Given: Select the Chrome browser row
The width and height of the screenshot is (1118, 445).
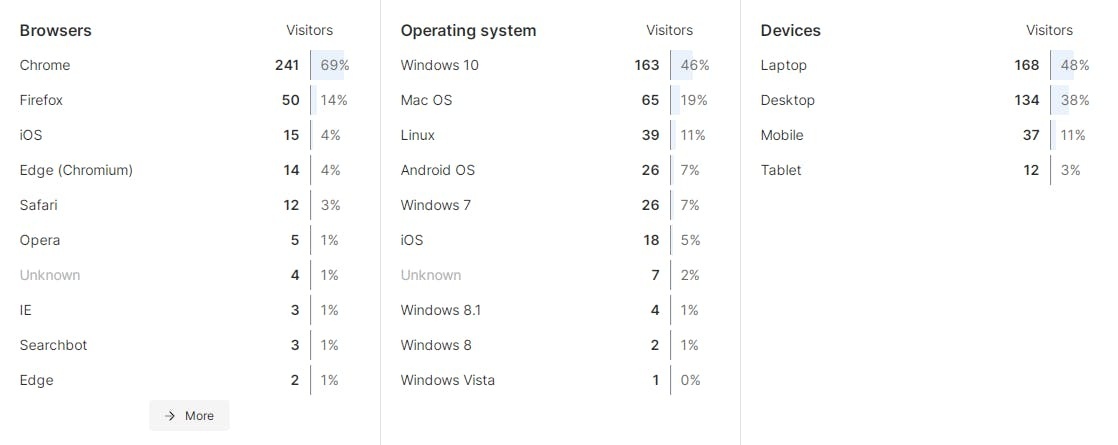Looking at the screenshot, I should coord(185,65).
